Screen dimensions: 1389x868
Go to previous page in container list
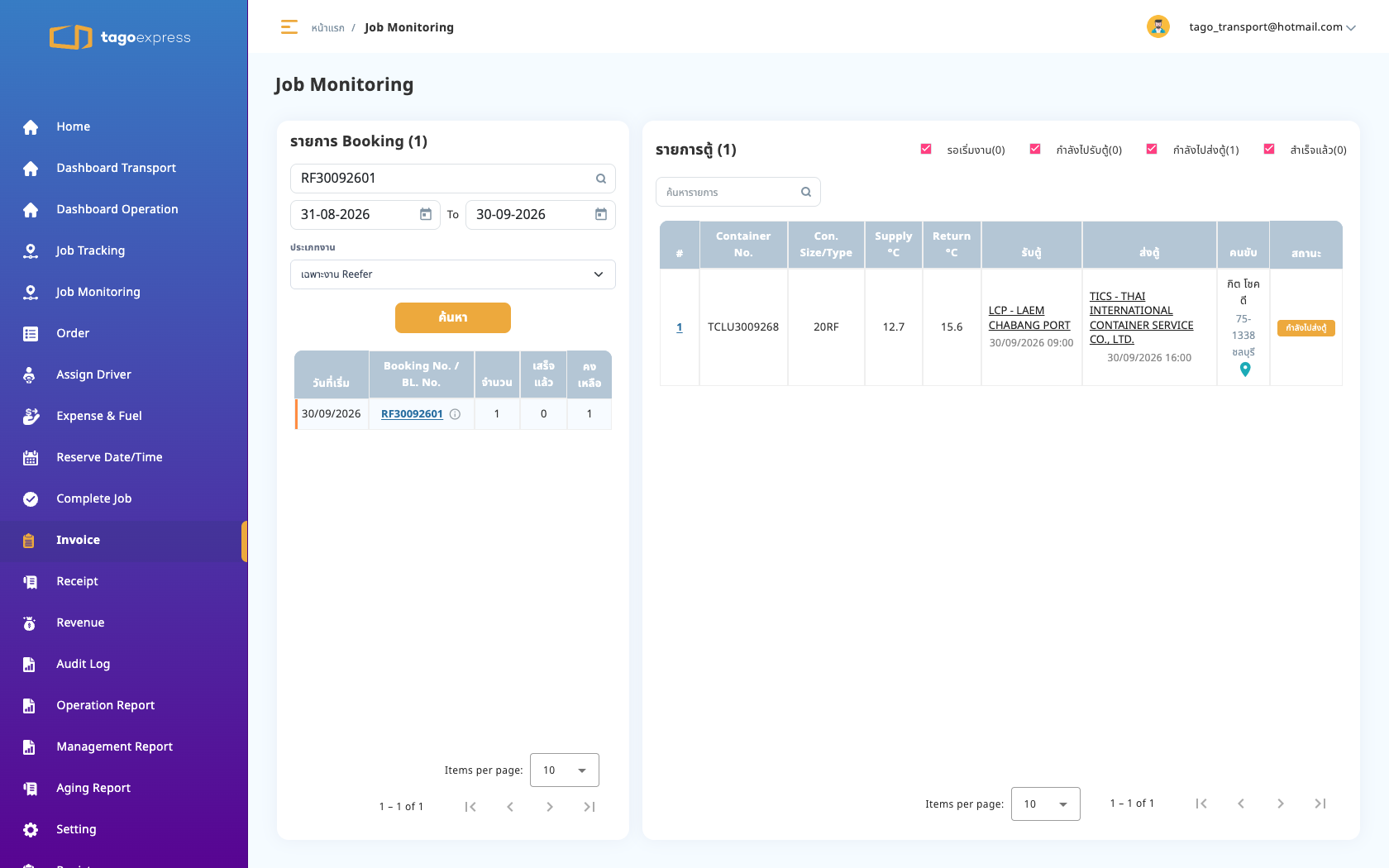[1241, 804]
